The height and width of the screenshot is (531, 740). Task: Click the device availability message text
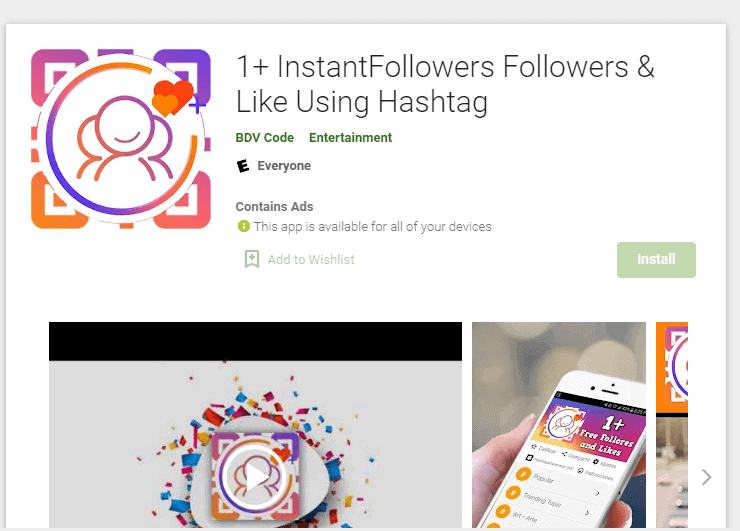(372, 227)
